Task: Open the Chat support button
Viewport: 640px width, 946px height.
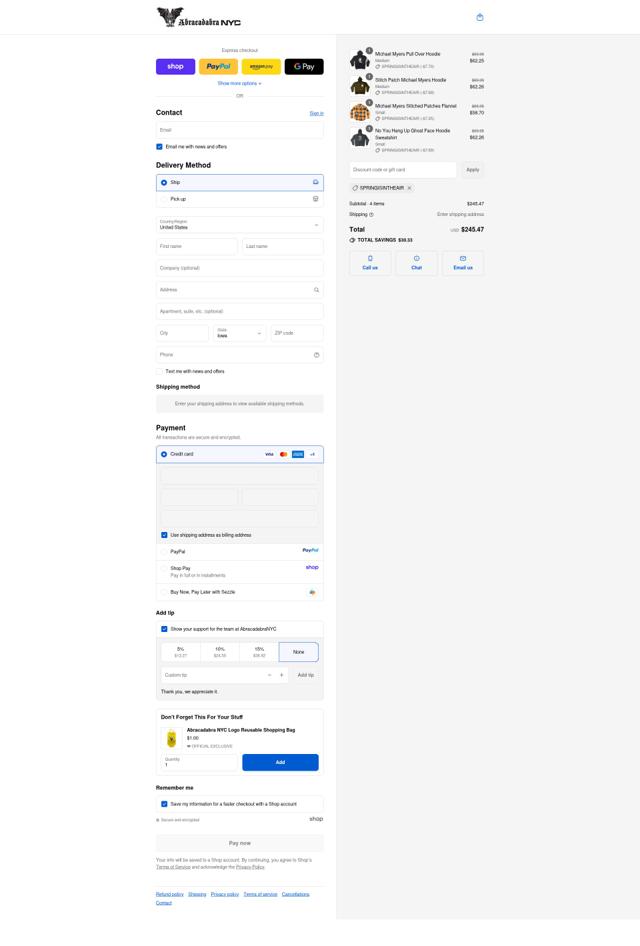Action: [417, 263]
